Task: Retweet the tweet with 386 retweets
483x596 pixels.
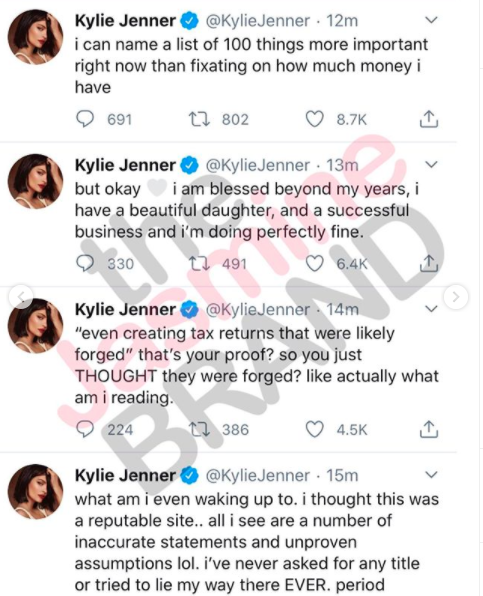Action: (x=200, y=430)
